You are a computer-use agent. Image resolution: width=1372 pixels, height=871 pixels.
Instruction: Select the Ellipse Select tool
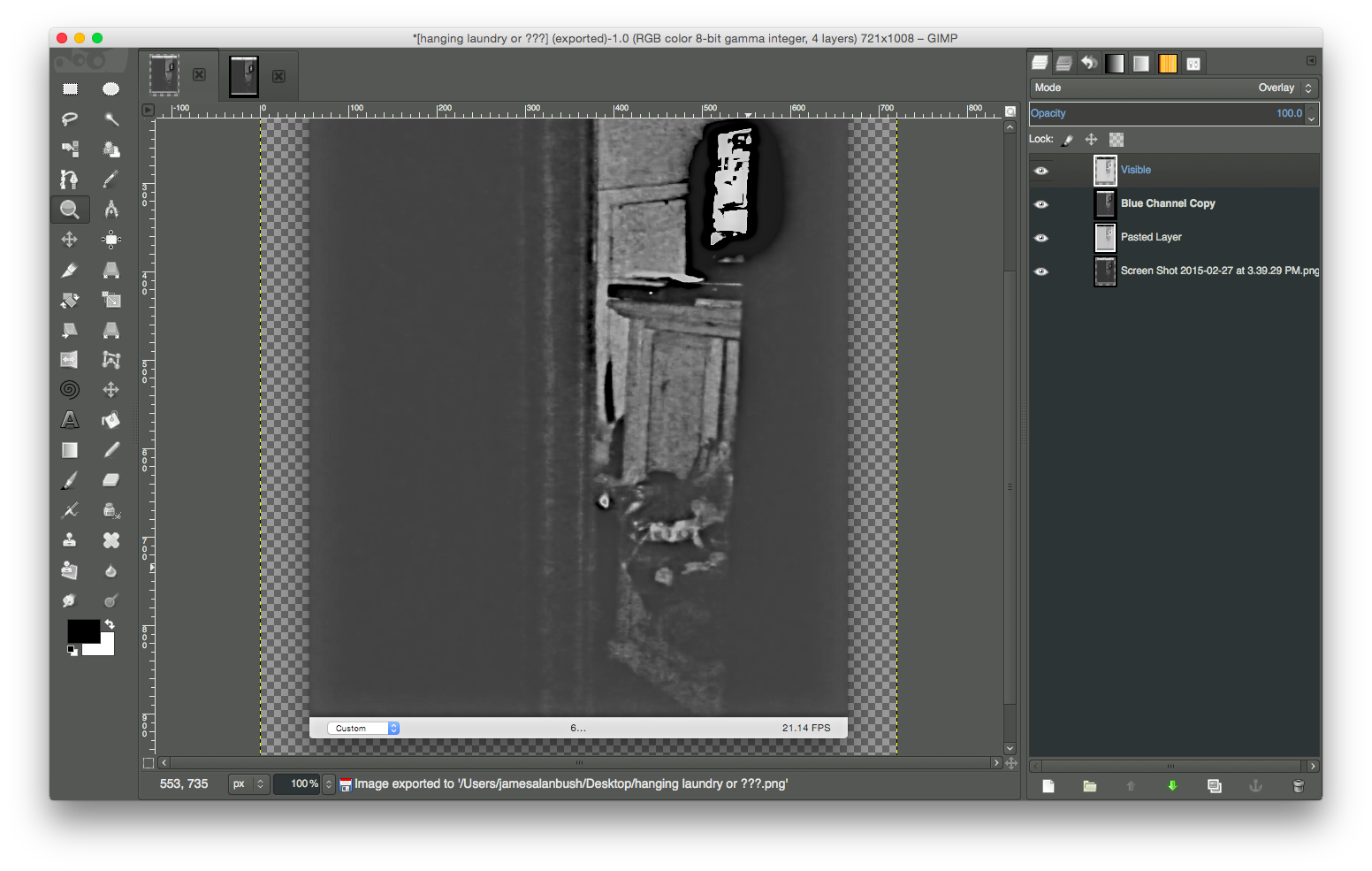tap(111, 88)
